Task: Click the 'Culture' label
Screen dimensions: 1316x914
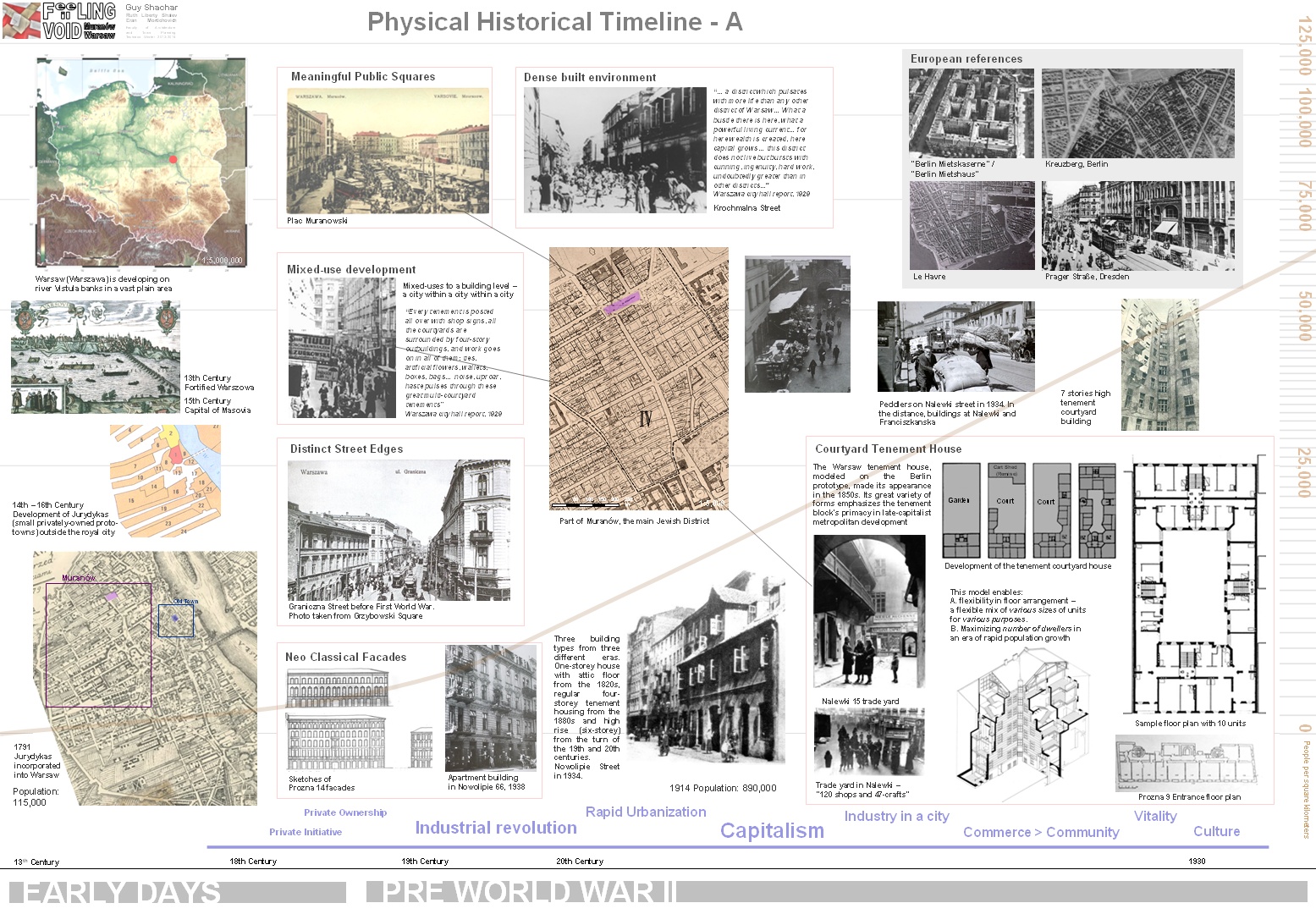Action: [x=1216, y=832]
